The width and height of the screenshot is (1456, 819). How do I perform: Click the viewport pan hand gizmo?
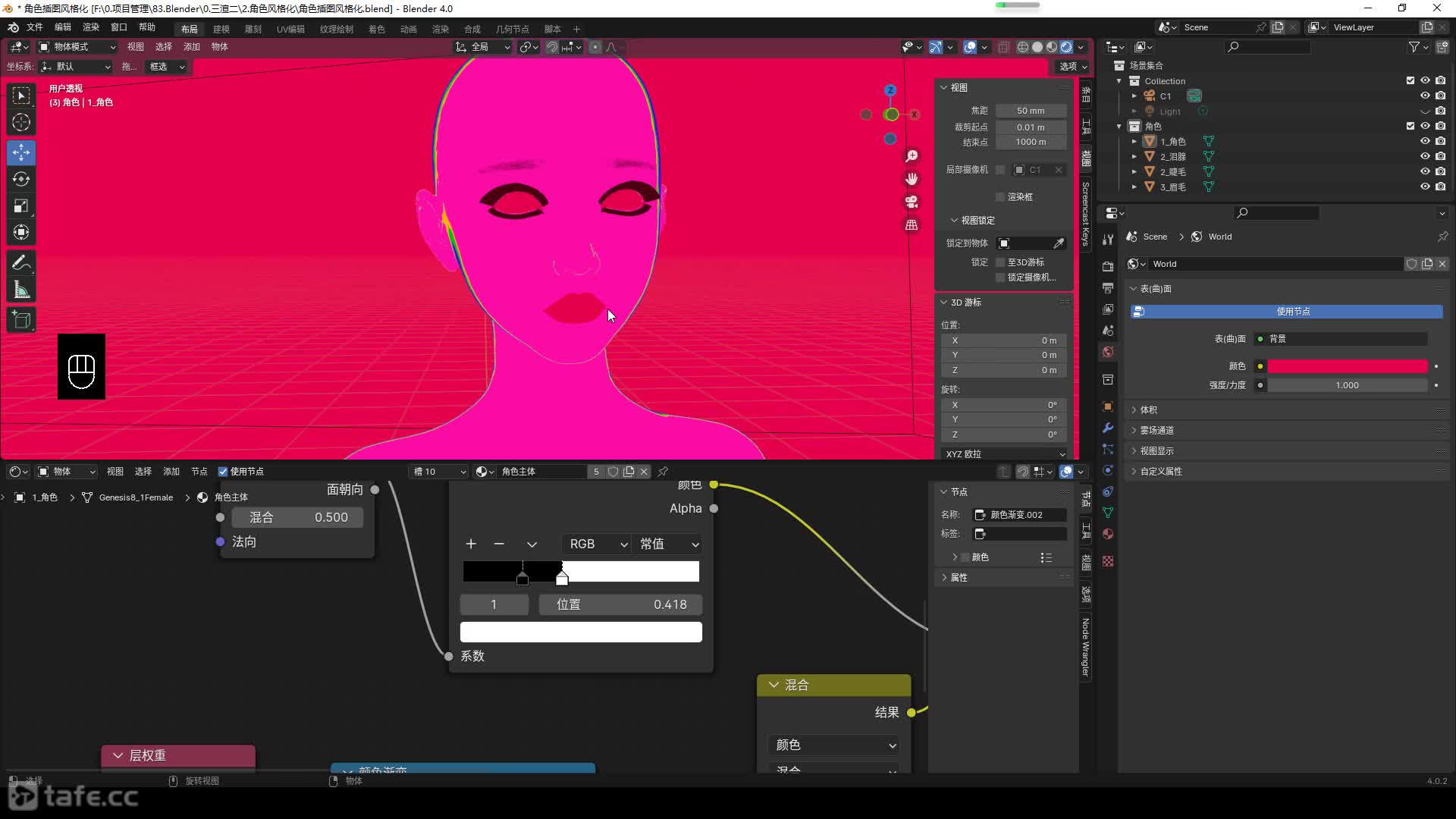point(912,179)
